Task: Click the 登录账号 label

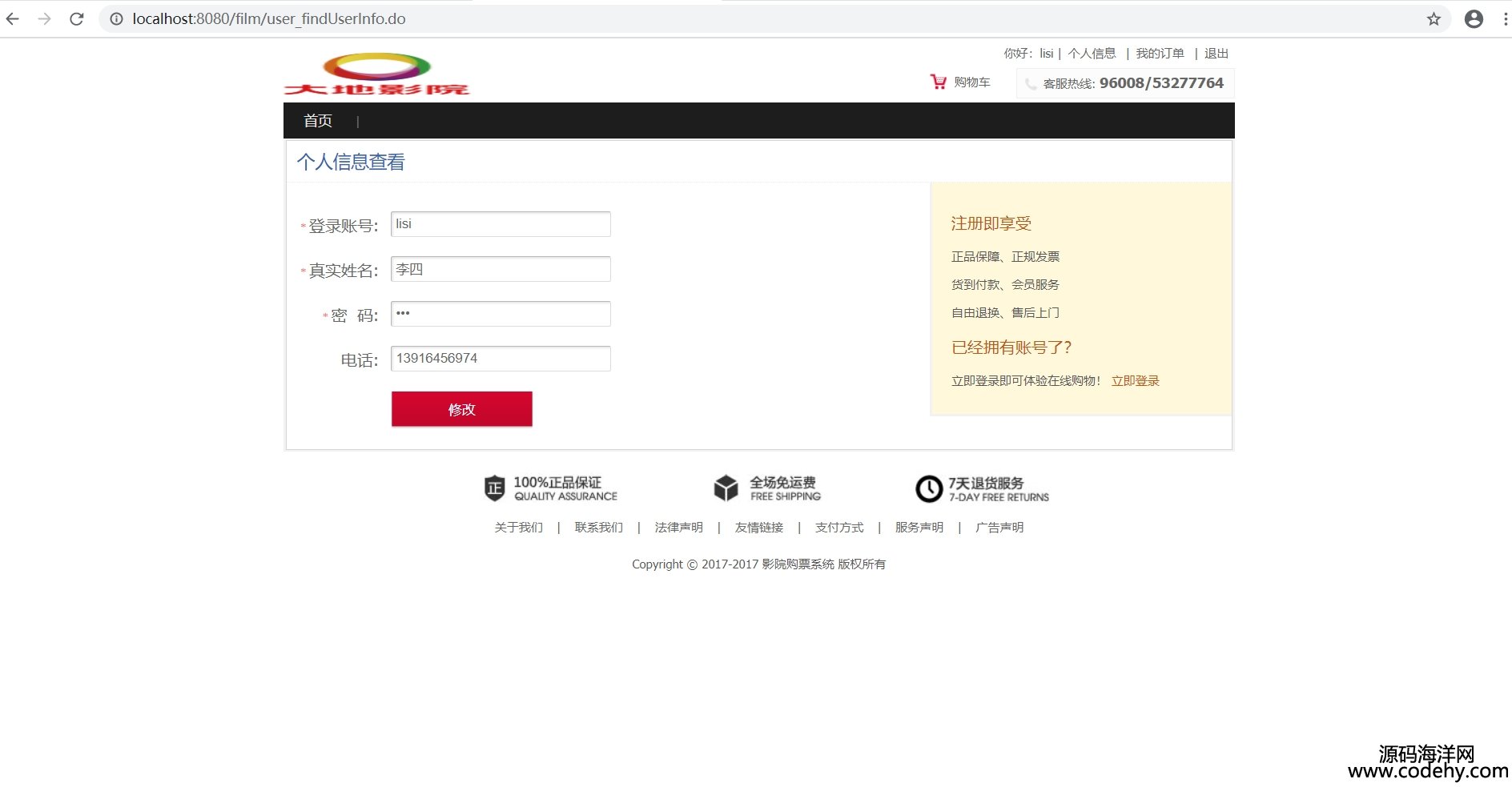Action: pyautogui.click(x=343, y=227)
